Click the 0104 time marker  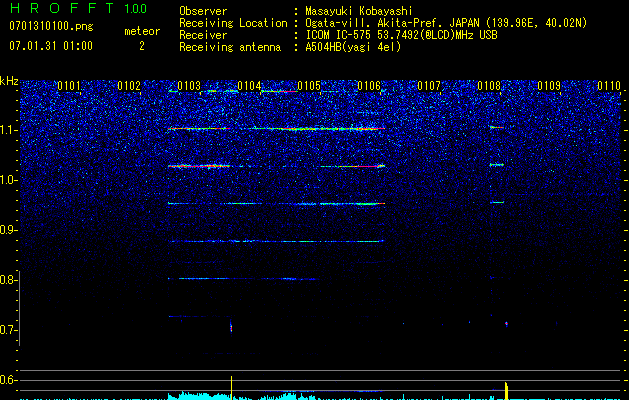coord(249,86)
